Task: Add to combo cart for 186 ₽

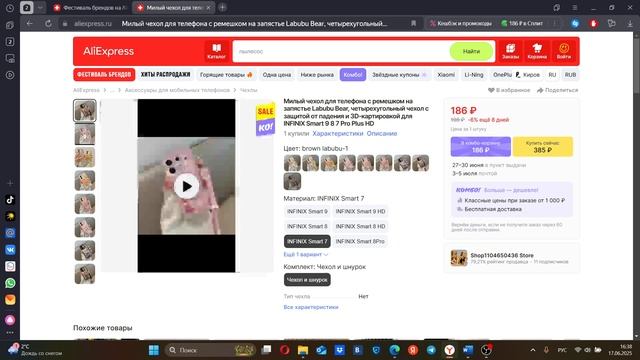Action: click(480, 147)
